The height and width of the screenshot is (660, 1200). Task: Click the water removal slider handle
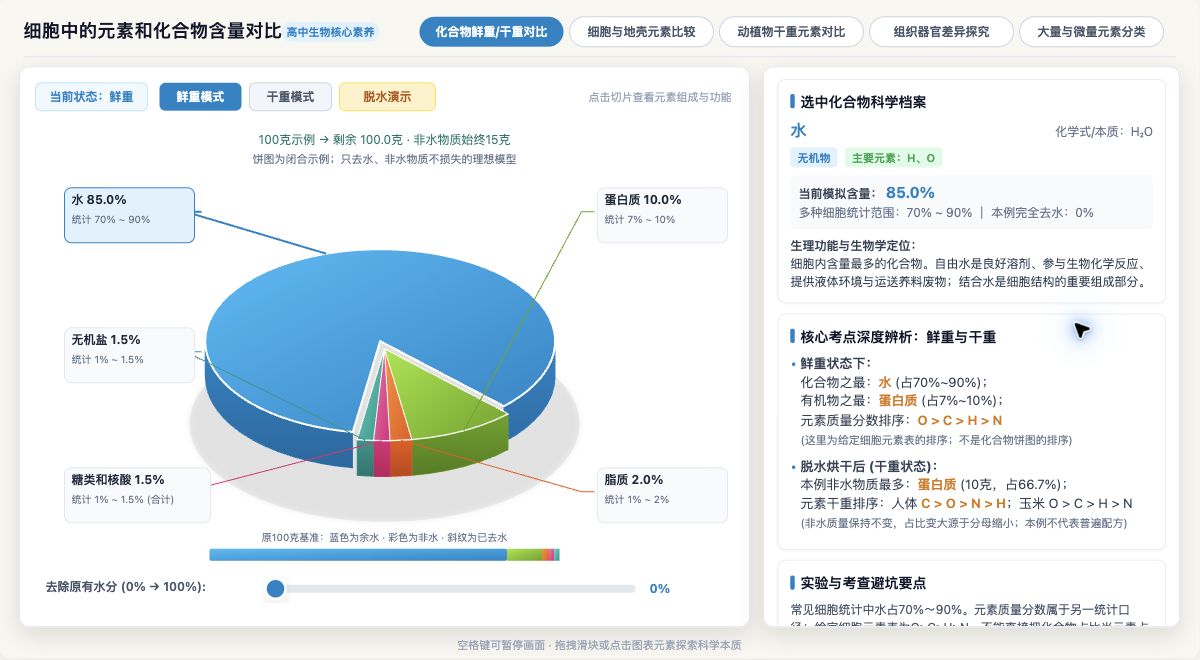pos(276,589)
